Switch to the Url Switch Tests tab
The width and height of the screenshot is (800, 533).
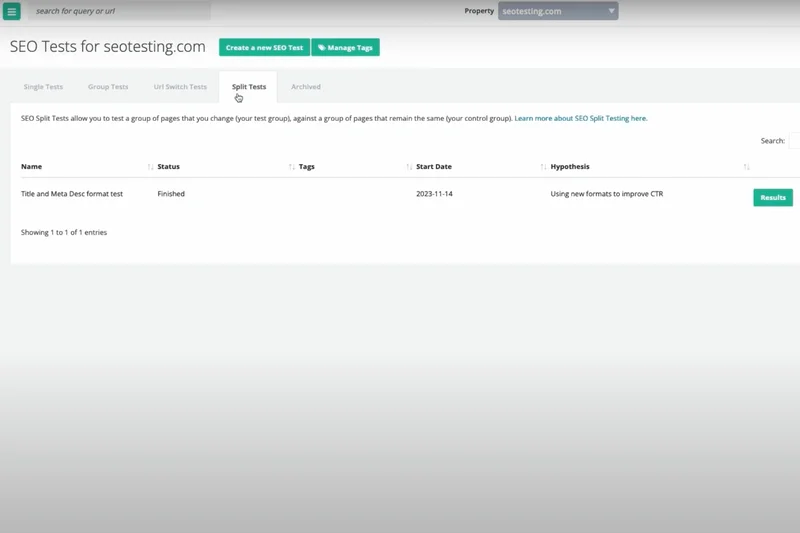pos(180,87)
